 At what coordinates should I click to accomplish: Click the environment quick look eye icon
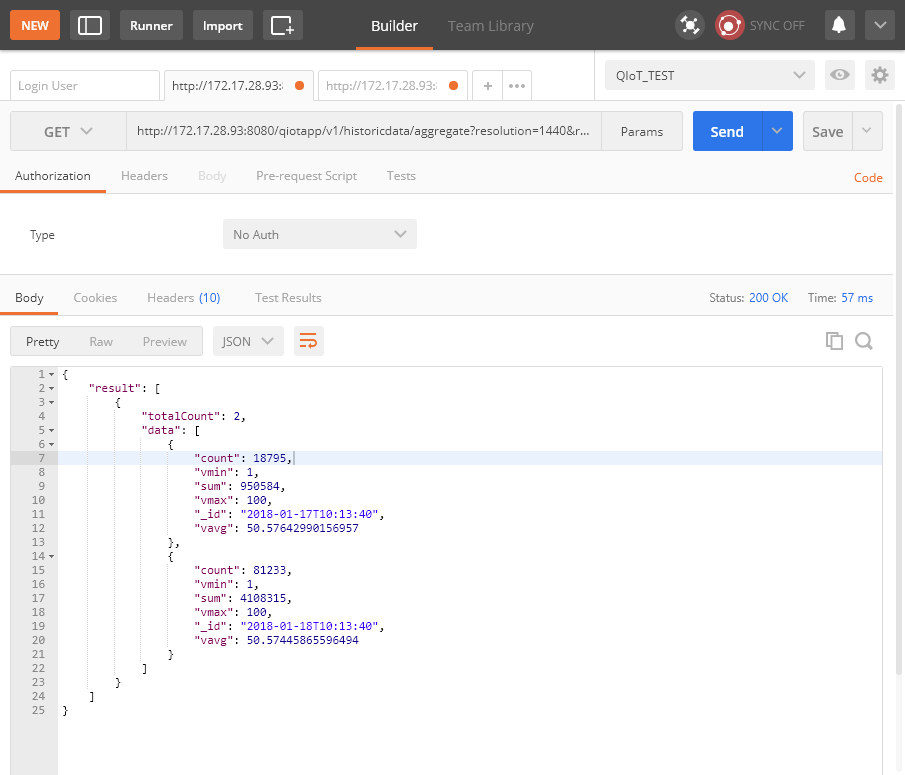click(x=840, y=75)
